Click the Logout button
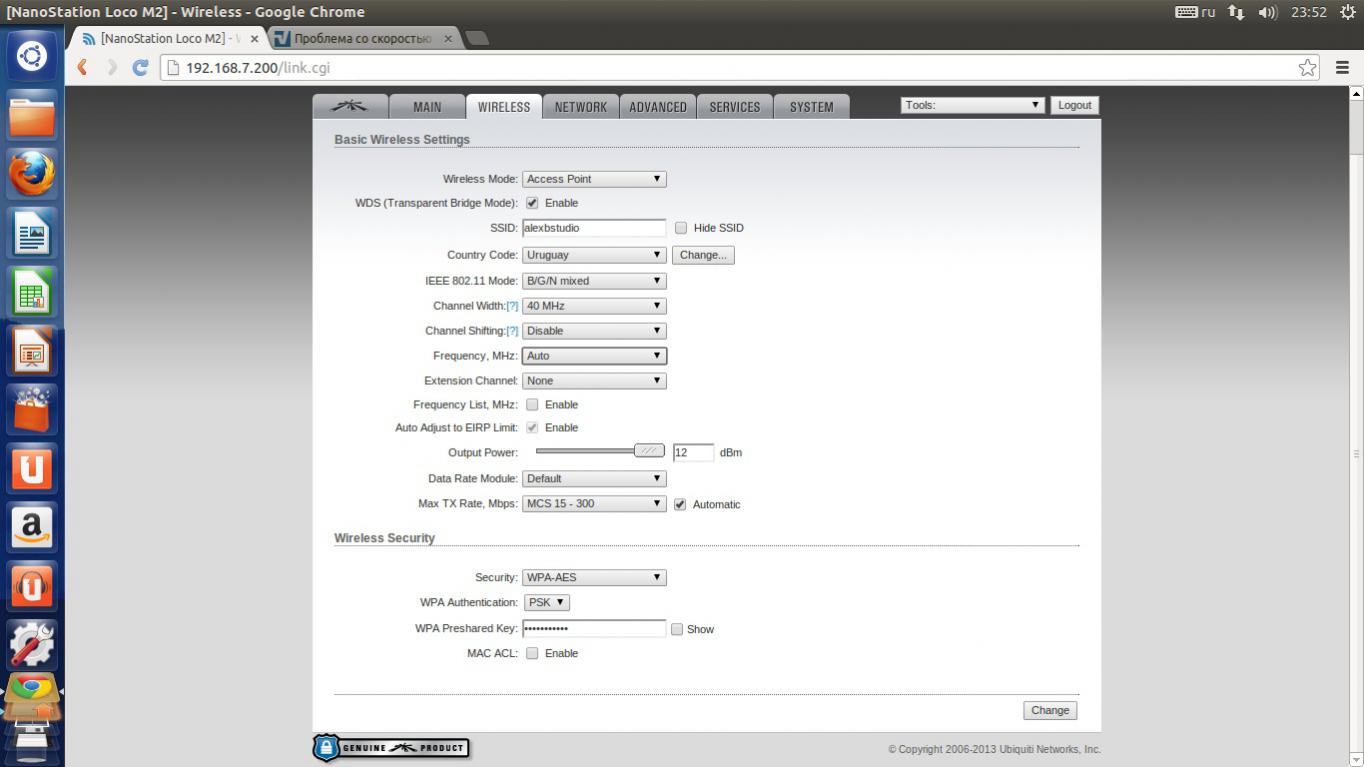The width and height of the screenshot is (1364, 767). coord(1075,105)
